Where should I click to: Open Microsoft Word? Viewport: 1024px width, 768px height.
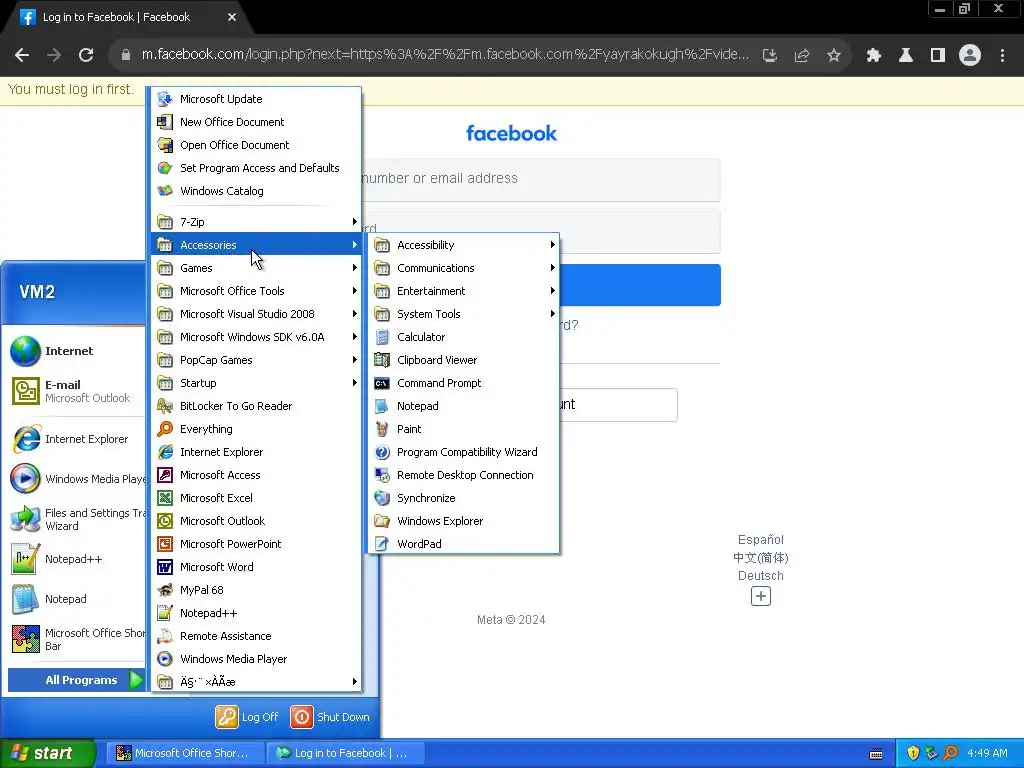(256, 567)
